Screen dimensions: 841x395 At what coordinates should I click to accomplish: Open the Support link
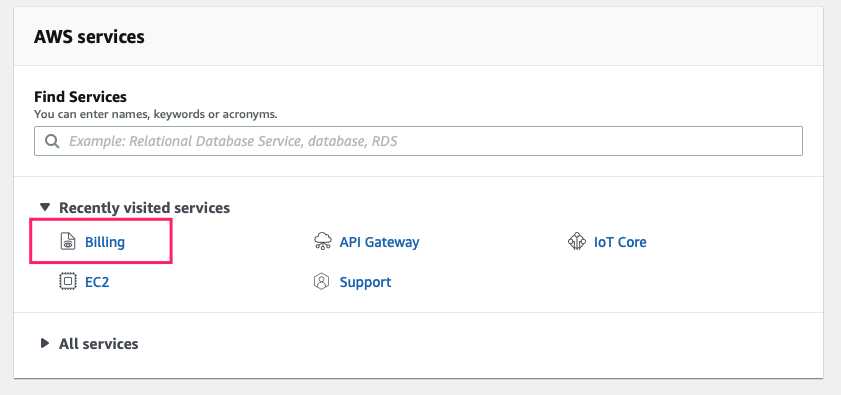[365, 282]
